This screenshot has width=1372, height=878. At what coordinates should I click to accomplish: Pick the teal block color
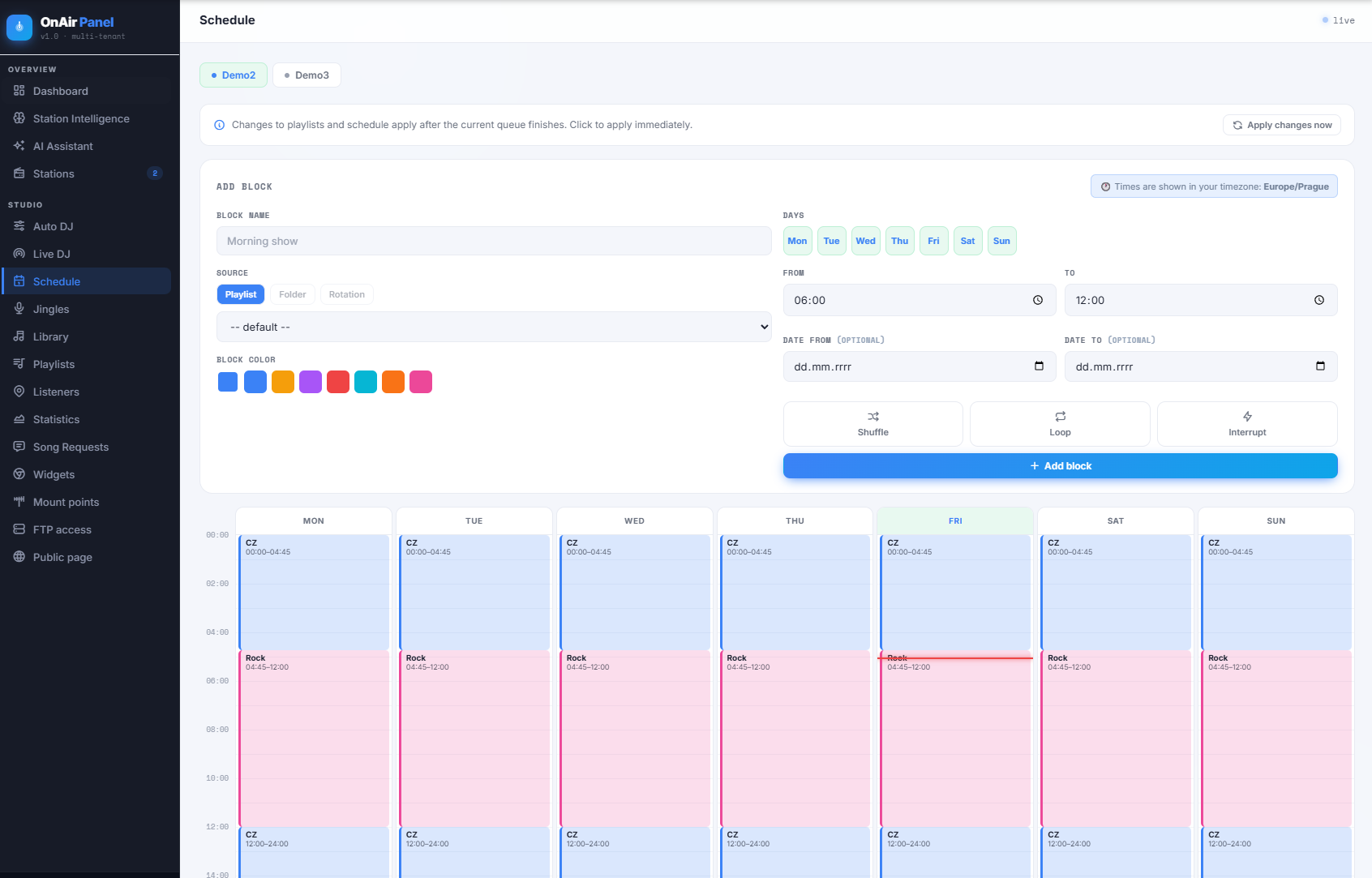[x=366, y=382]
